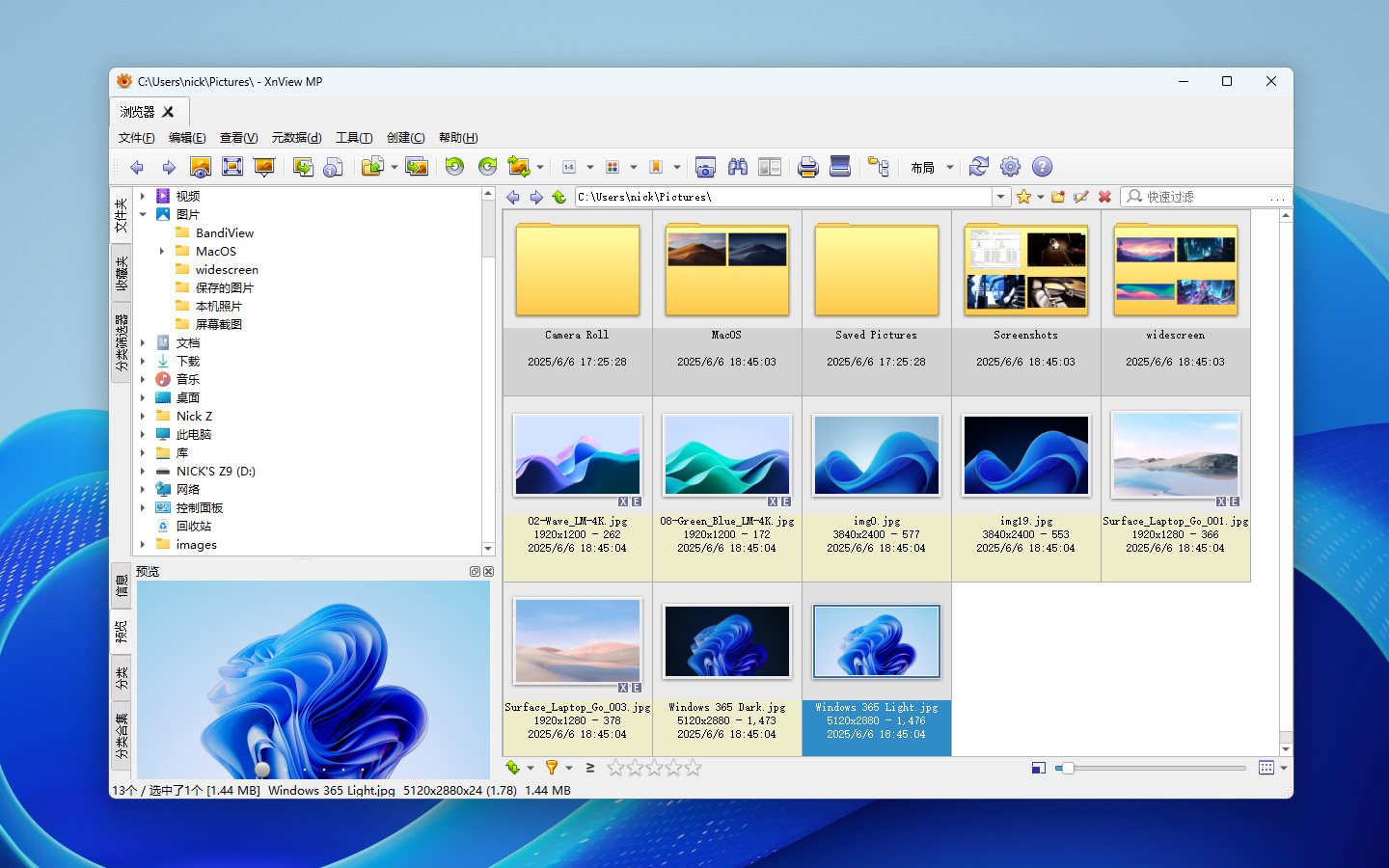Select the Screenshots folder thumbnail
The image size is (1389, 868).
click(1026, 303)
